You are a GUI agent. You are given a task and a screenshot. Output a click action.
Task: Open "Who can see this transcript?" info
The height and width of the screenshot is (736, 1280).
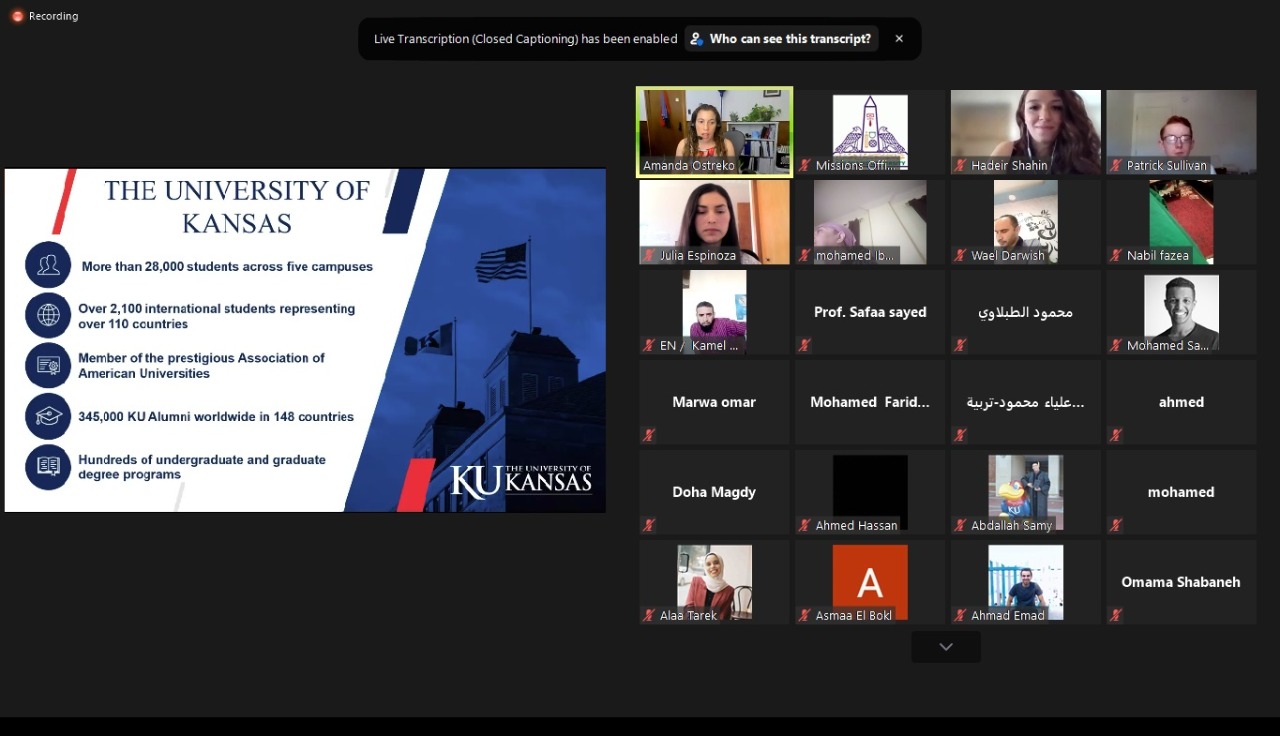pyautogui.click(x=781, y=39)
